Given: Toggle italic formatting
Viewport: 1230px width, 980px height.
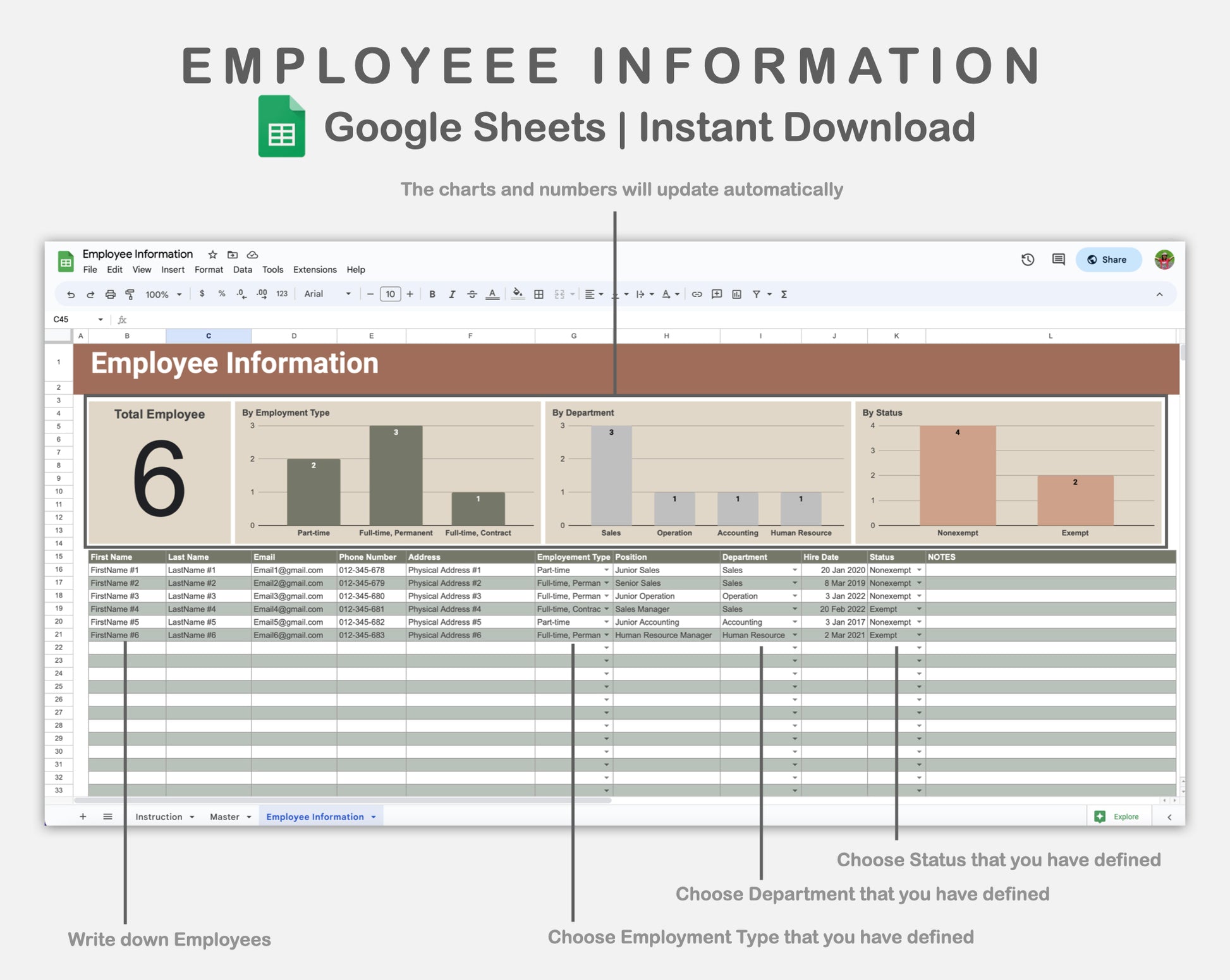Looking at the screenshot, I should 452,294.
